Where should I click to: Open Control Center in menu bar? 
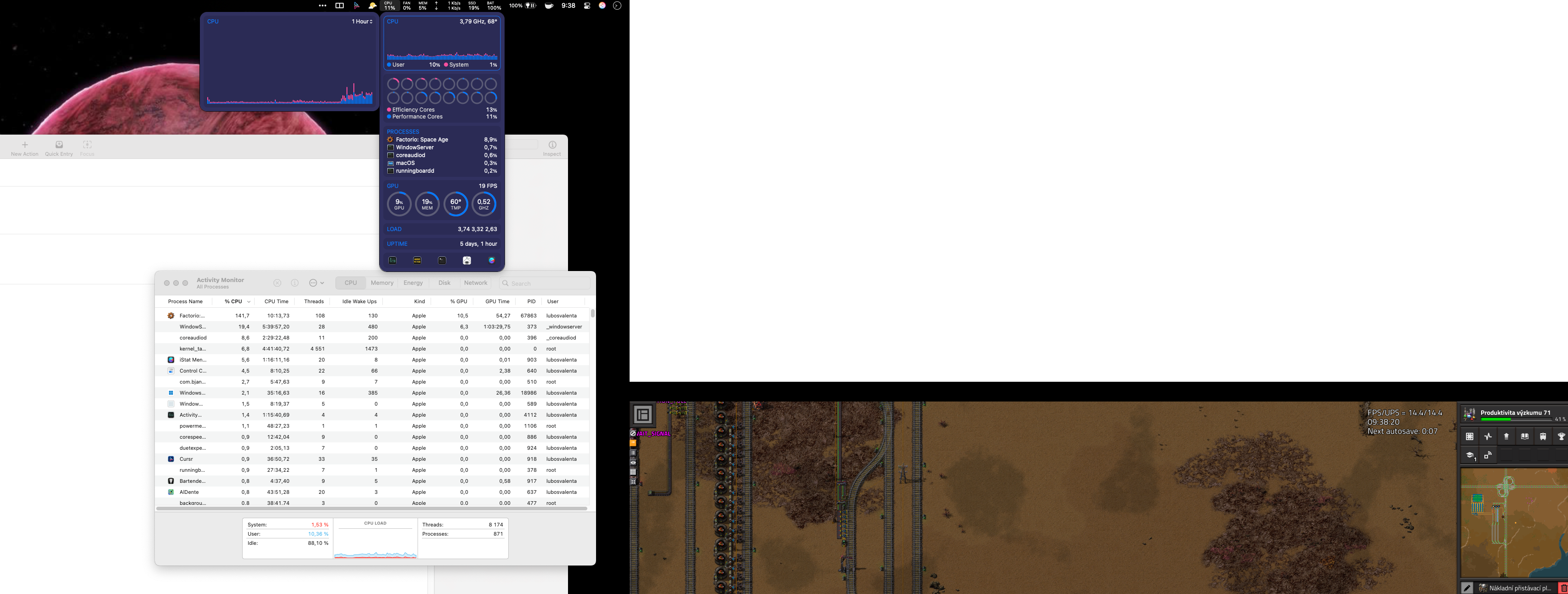tap(587, 6)
